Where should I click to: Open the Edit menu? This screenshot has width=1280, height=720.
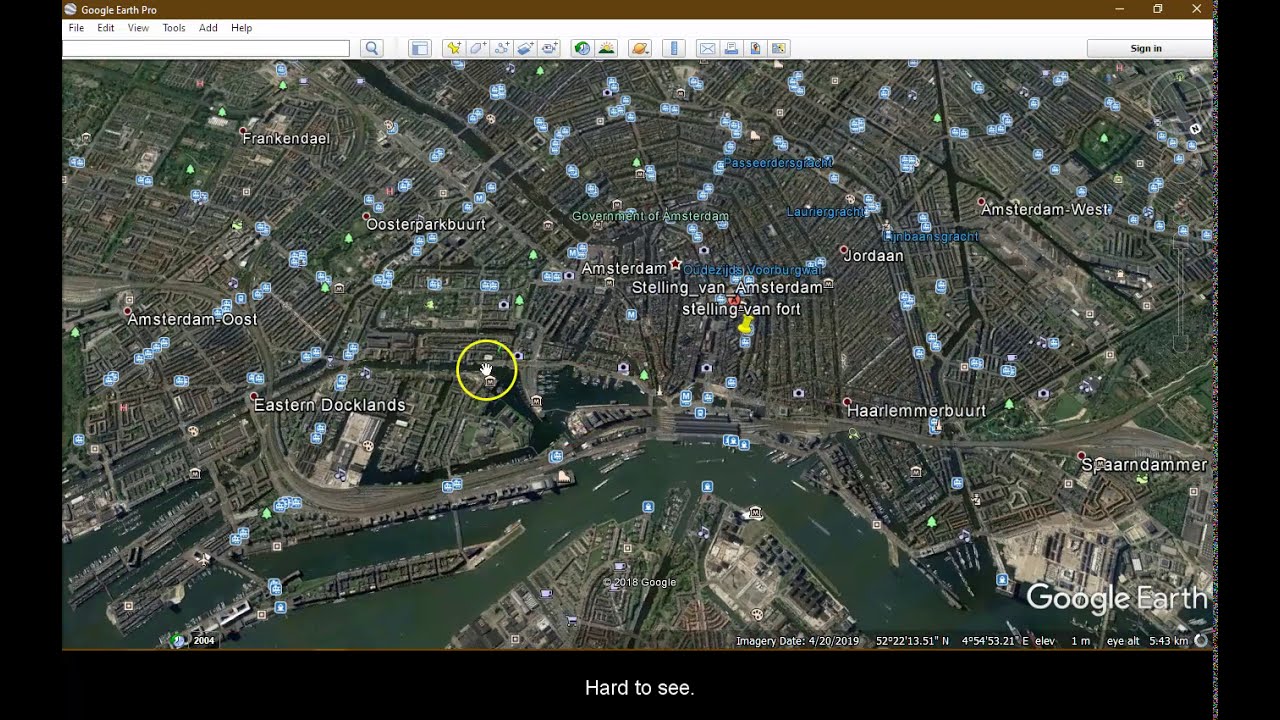tap(106, 28)
